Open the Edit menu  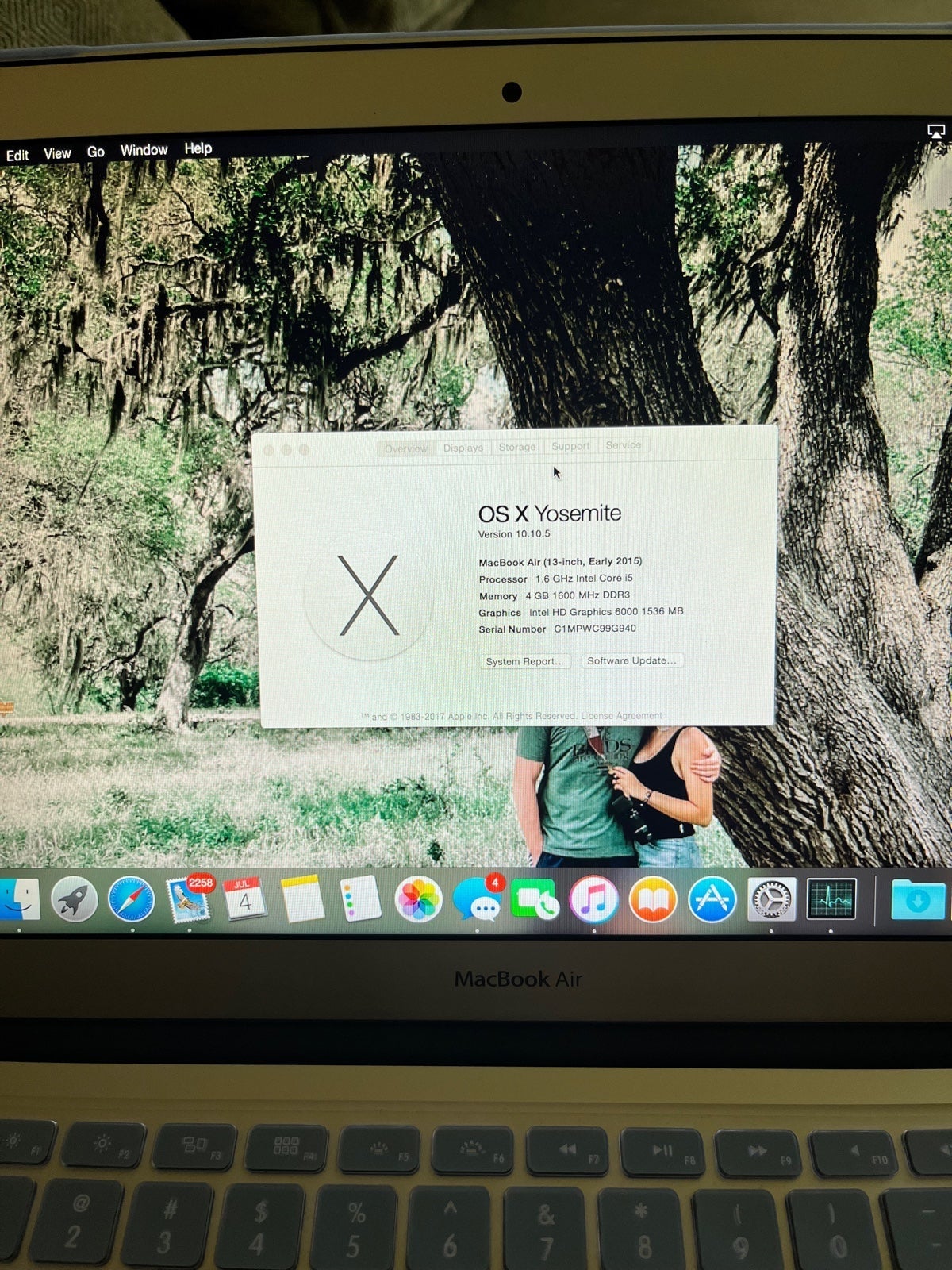point(17,155)
